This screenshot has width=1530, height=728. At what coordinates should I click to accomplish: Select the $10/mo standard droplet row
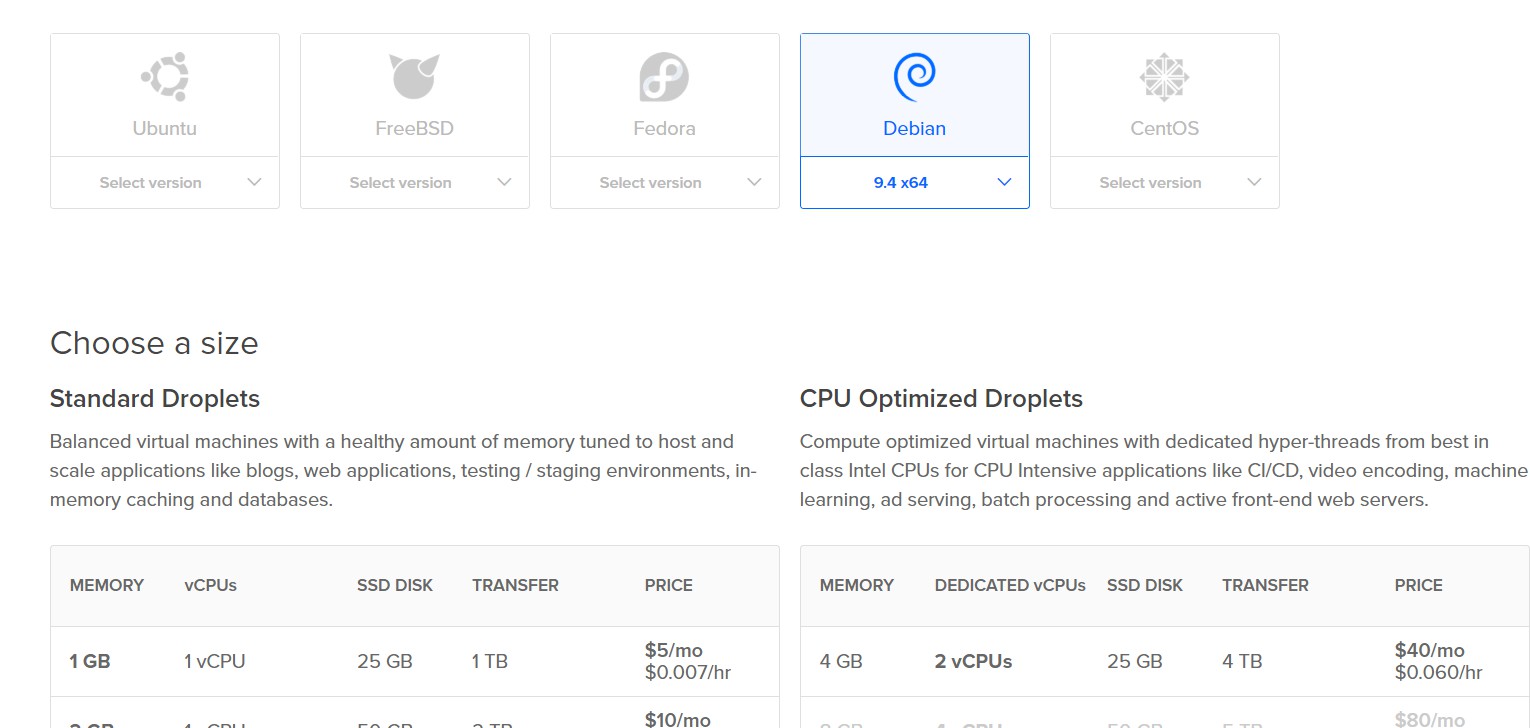[x=414, y=716]
